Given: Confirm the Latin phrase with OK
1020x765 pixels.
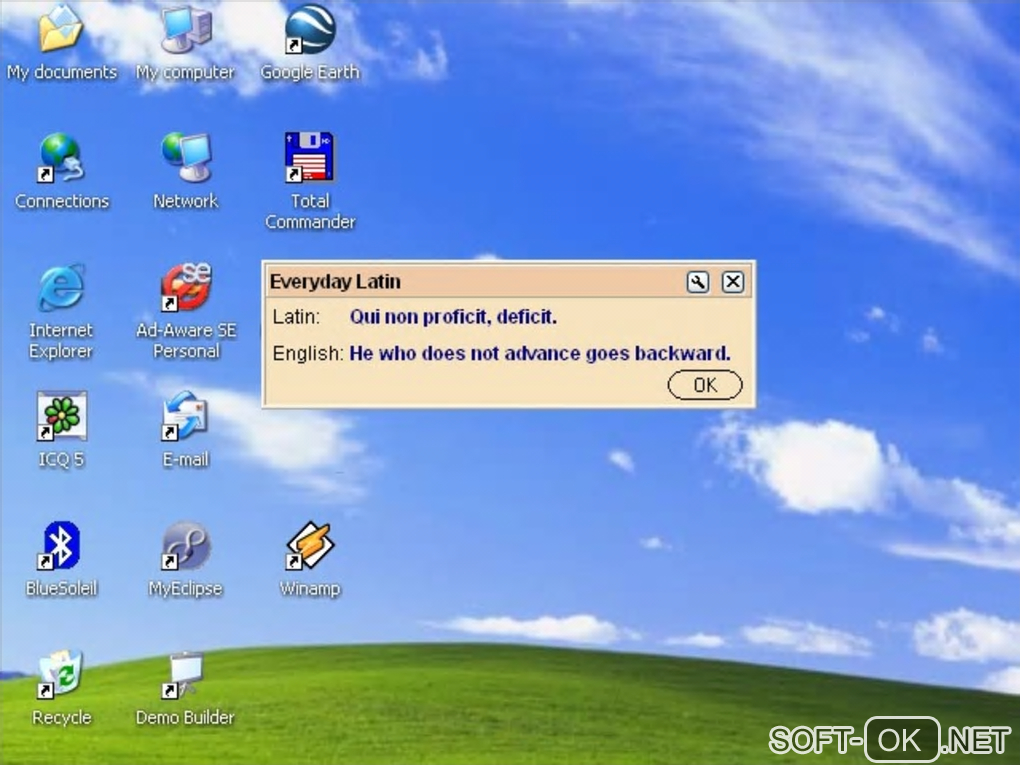Looking at the screenshot, I should pyautogui.click(x=705, y=385).
